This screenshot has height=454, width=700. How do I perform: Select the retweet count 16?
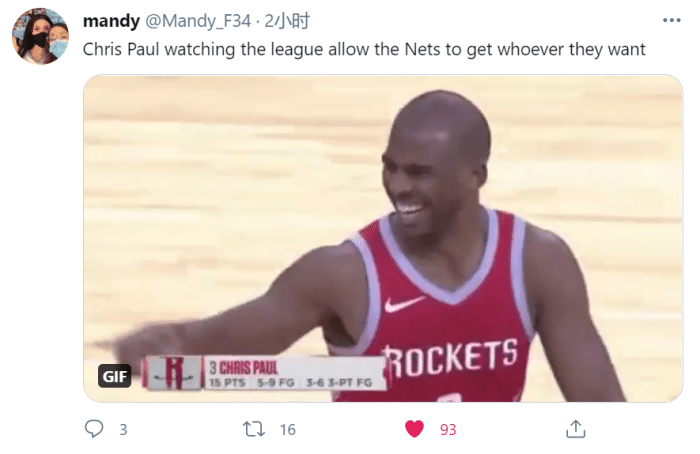point(288,429)
